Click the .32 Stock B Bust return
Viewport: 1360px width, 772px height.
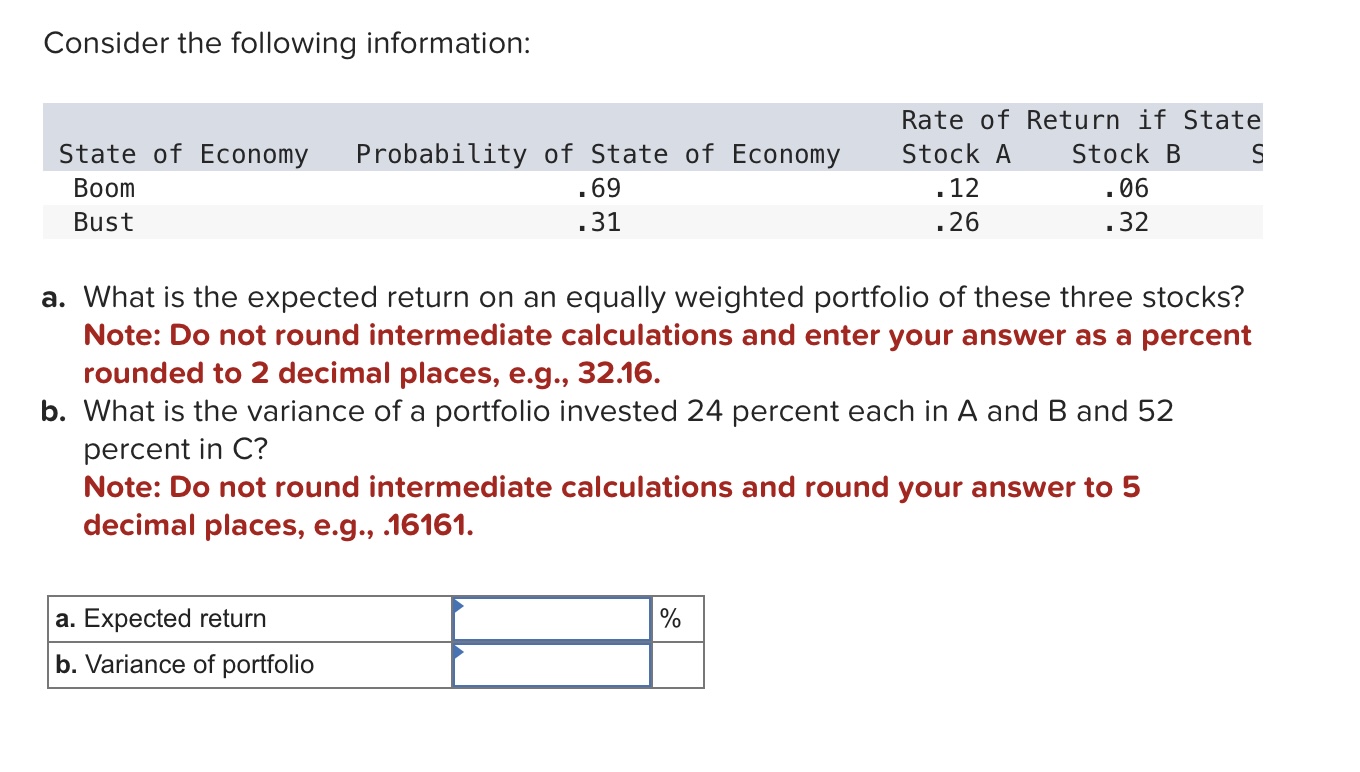[1126, 222]
